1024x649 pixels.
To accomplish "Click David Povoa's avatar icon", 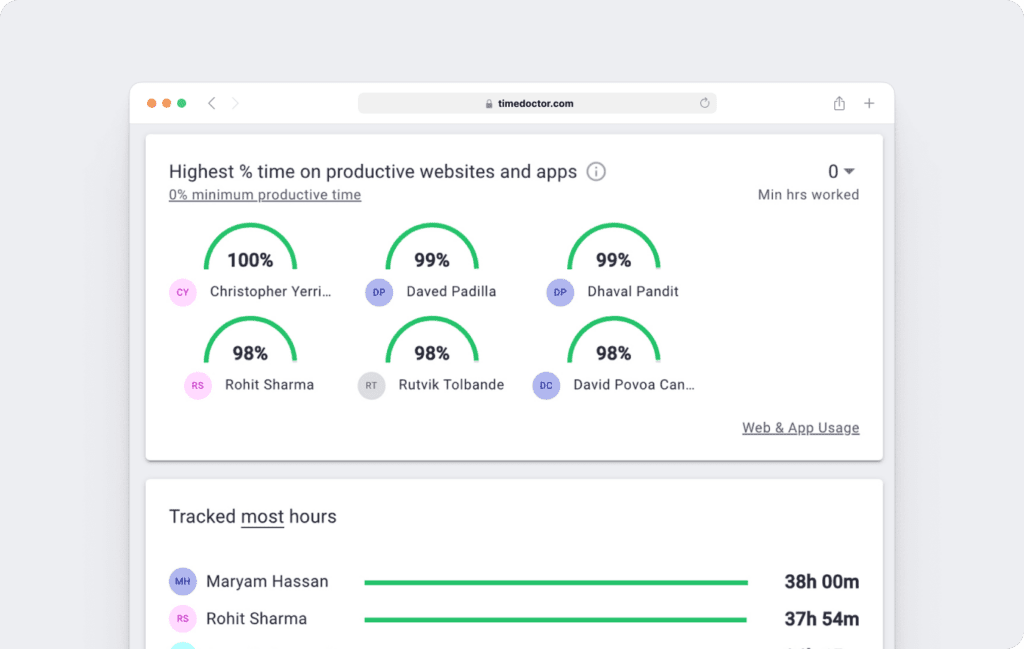I will pos(546,385).
